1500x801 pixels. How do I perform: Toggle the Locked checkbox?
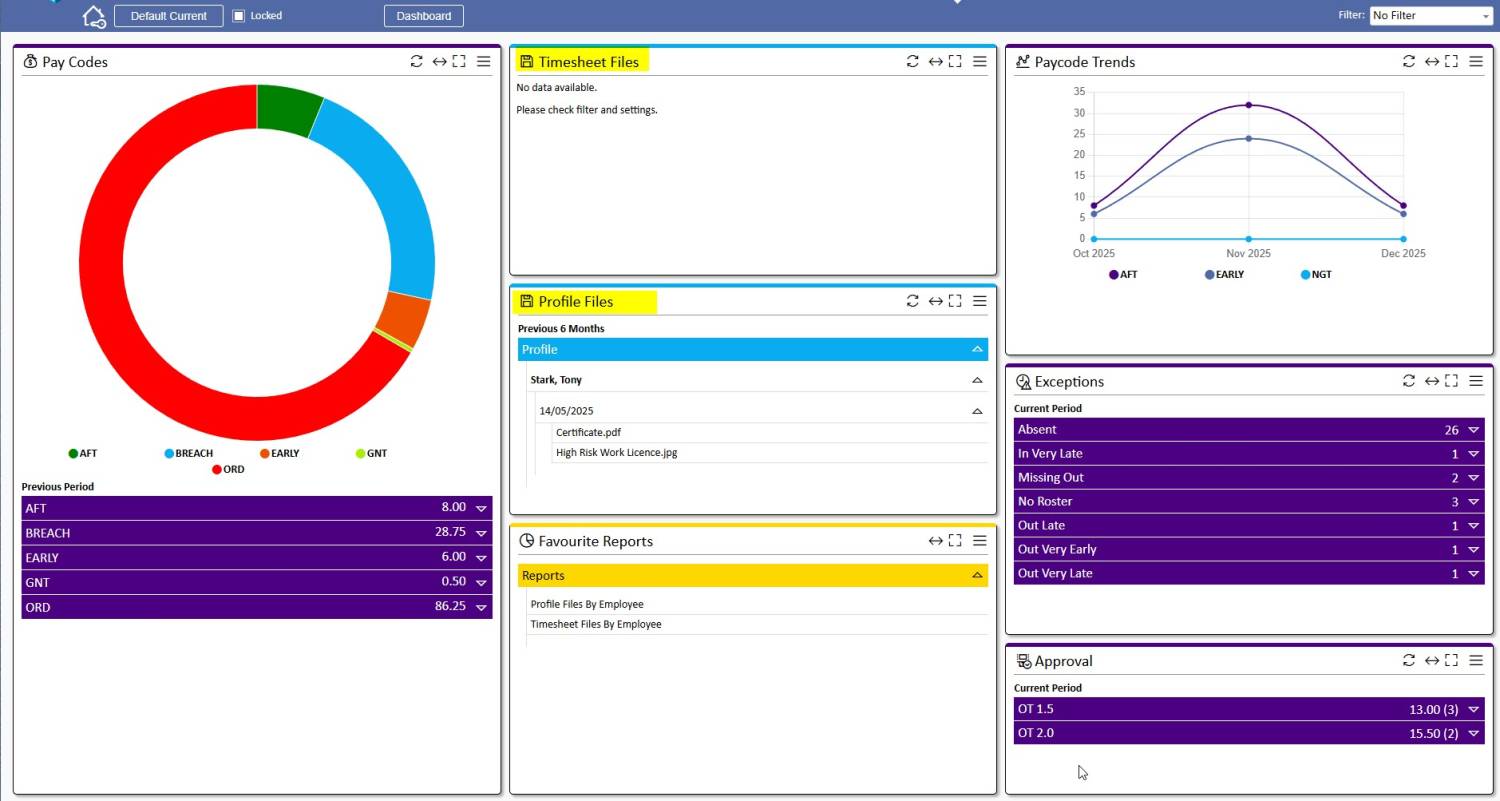[x=239, y=16]
